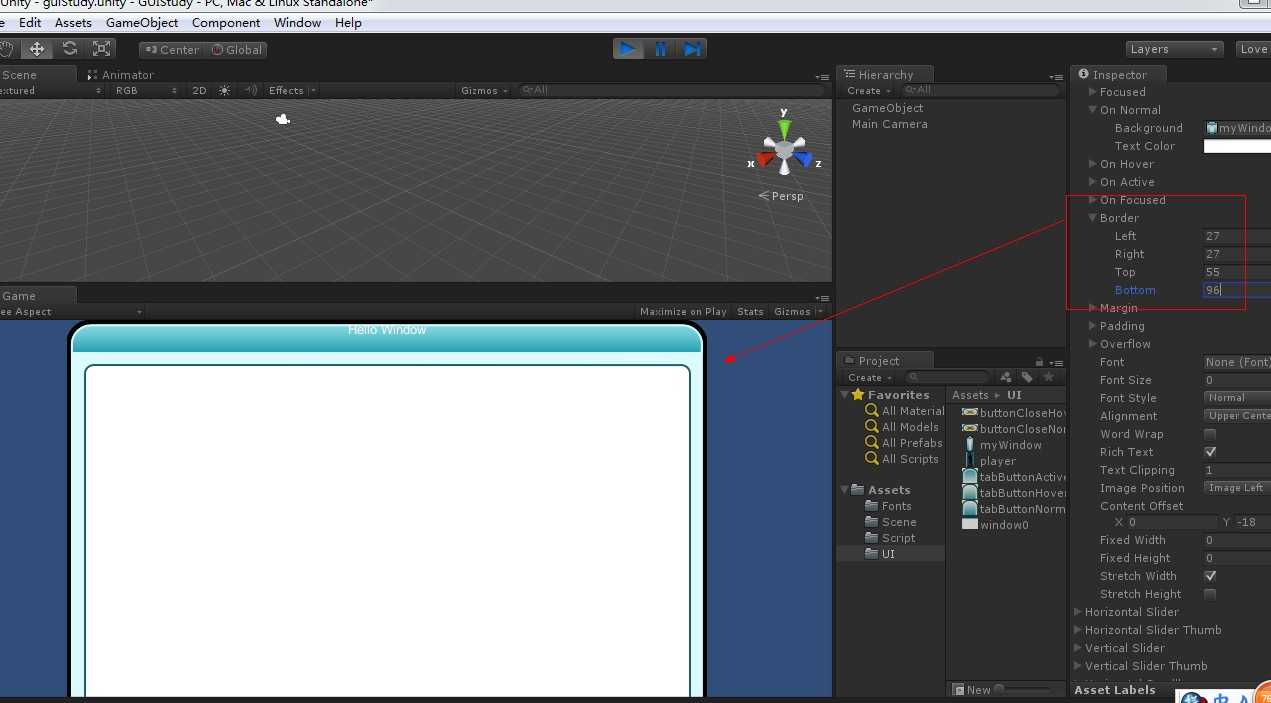Screen dimensions: 1271x703
Task: Select myWindow GUISkin asset
Action: tap(1002, 445)
